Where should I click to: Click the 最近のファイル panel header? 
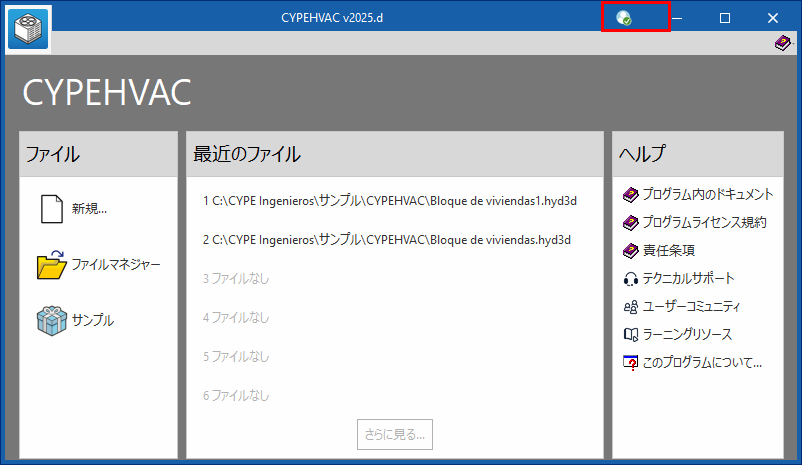395,154
